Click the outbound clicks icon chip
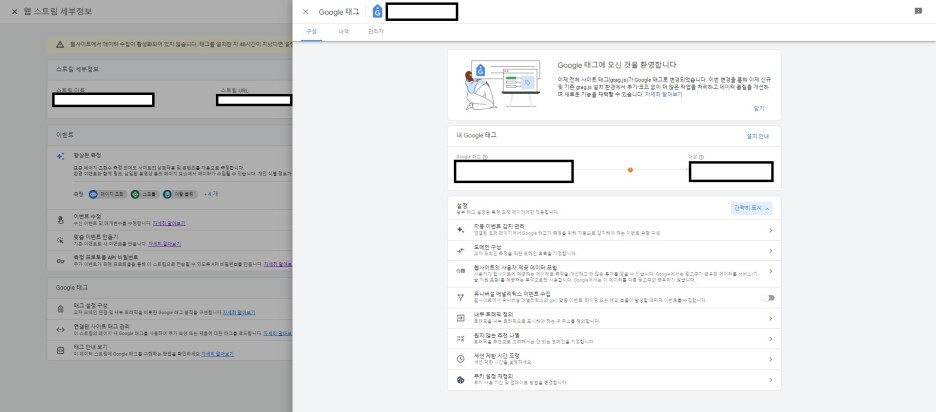 [167, 194]
